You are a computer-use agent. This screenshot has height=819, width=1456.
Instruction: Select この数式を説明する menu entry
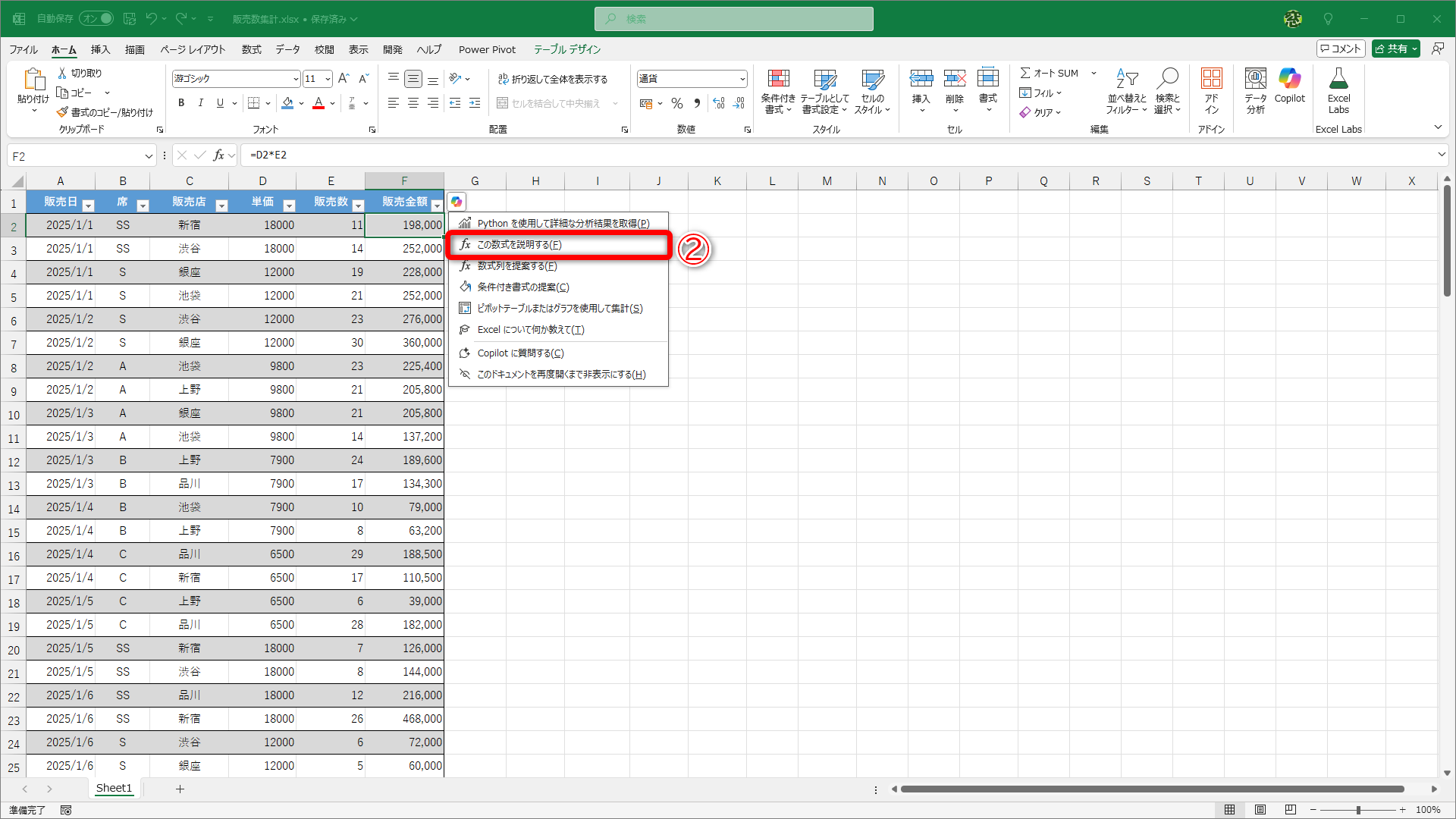click(519, 245)
